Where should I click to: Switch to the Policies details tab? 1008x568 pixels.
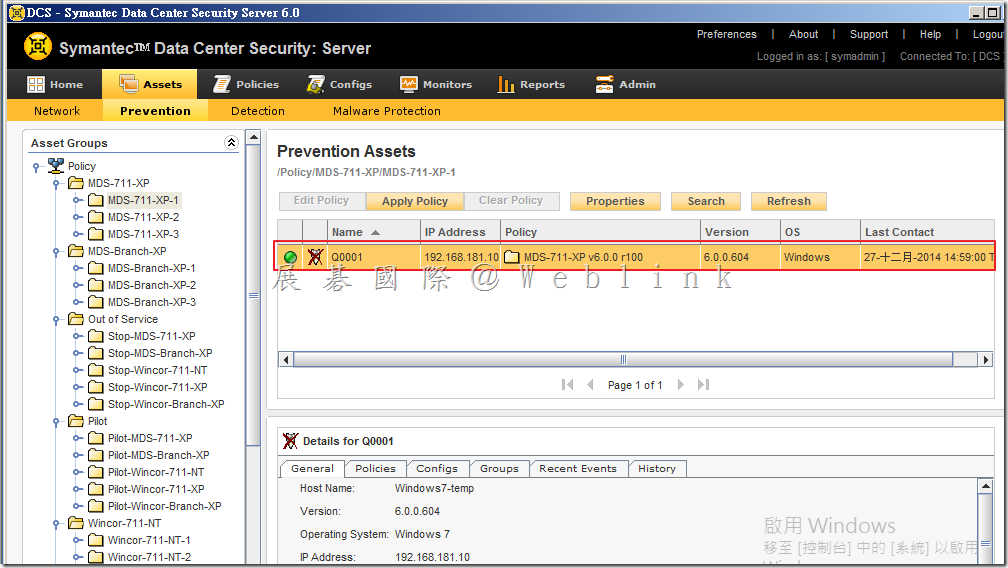(x=375, y=468)
